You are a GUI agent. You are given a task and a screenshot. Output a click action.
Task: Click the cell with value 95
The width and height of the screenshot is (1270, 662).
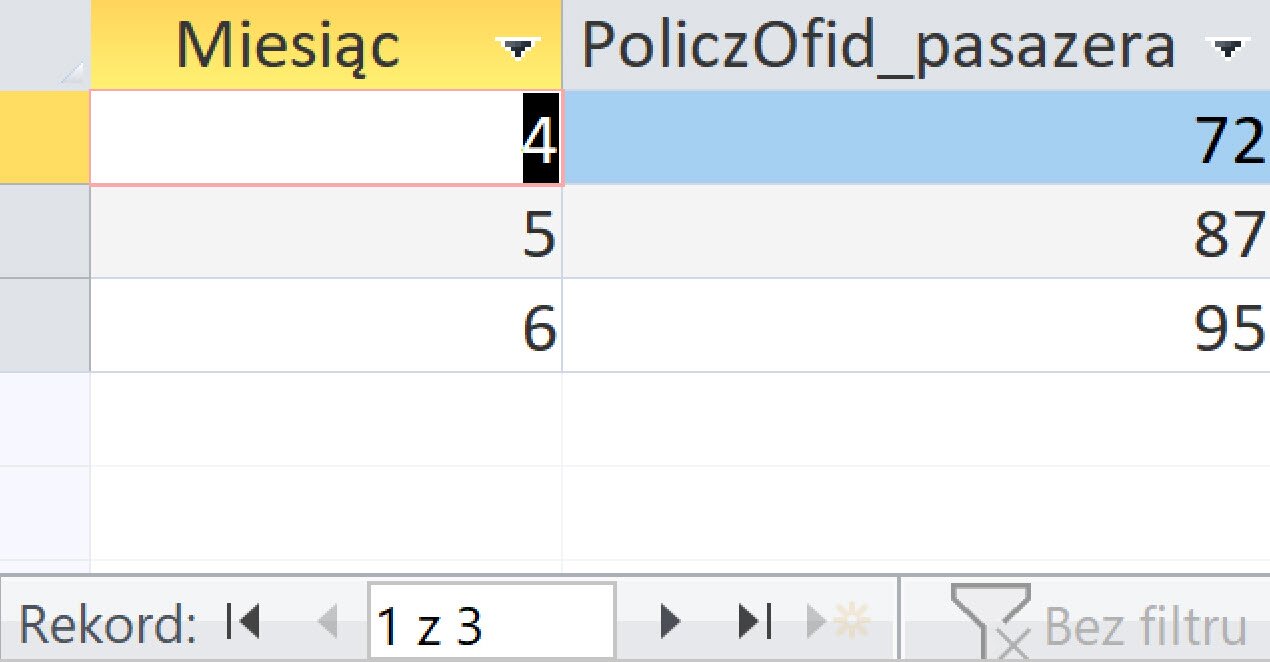coord(915,325)
